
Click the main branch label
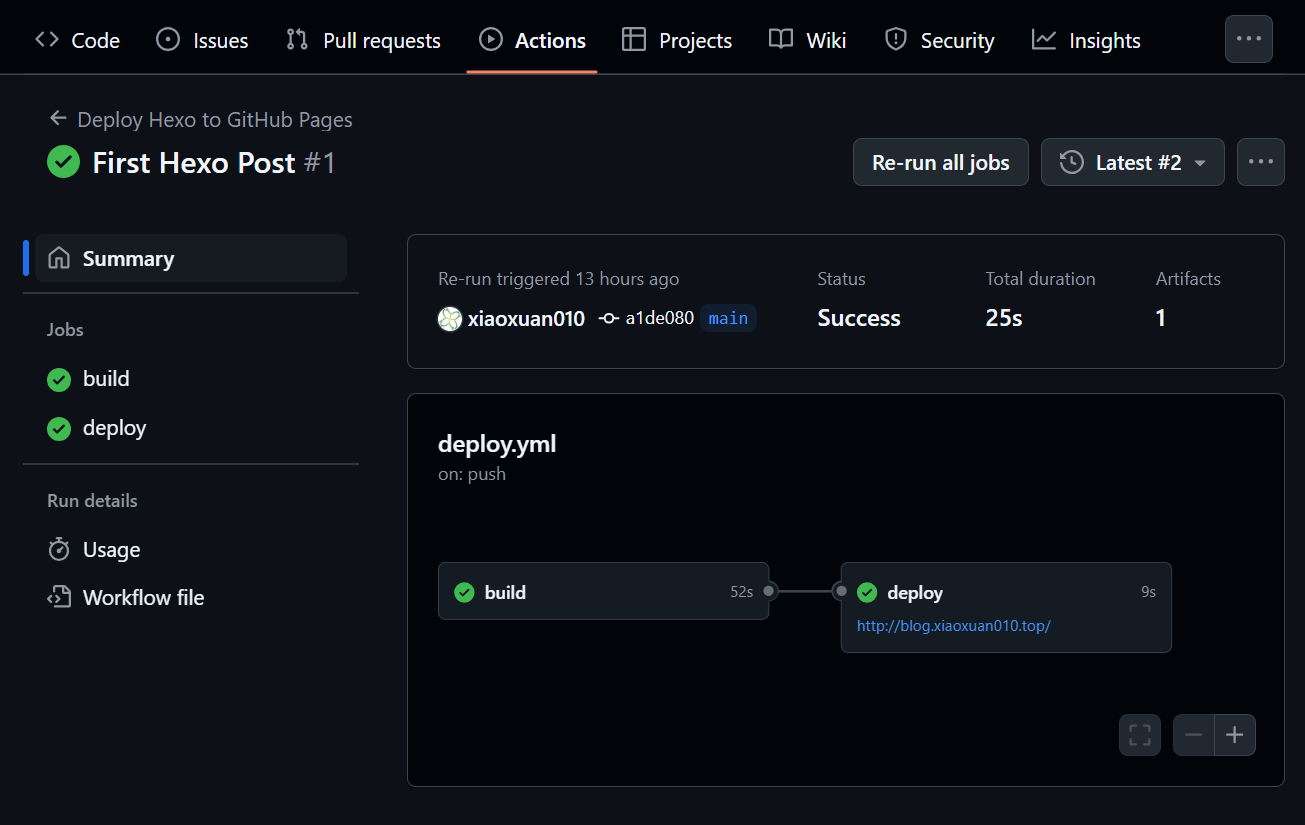727,318
